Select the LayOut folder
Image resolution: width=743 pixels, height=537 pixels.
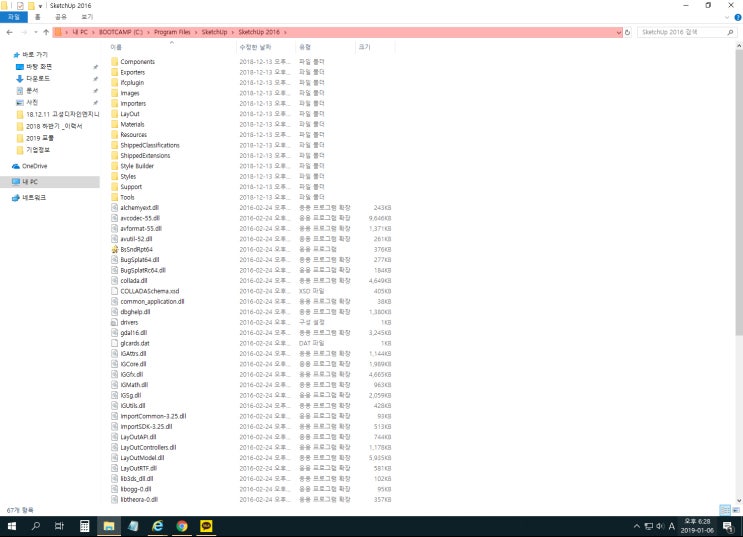tap(130, 114)
